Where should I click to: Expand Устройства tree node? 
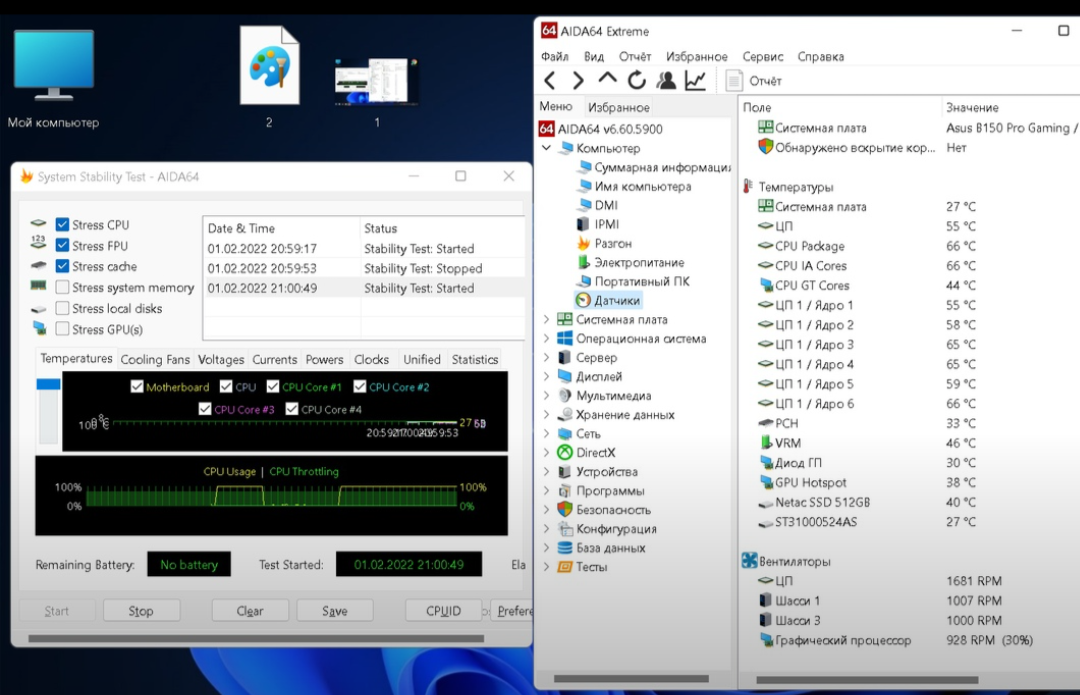tap(546, 472)
